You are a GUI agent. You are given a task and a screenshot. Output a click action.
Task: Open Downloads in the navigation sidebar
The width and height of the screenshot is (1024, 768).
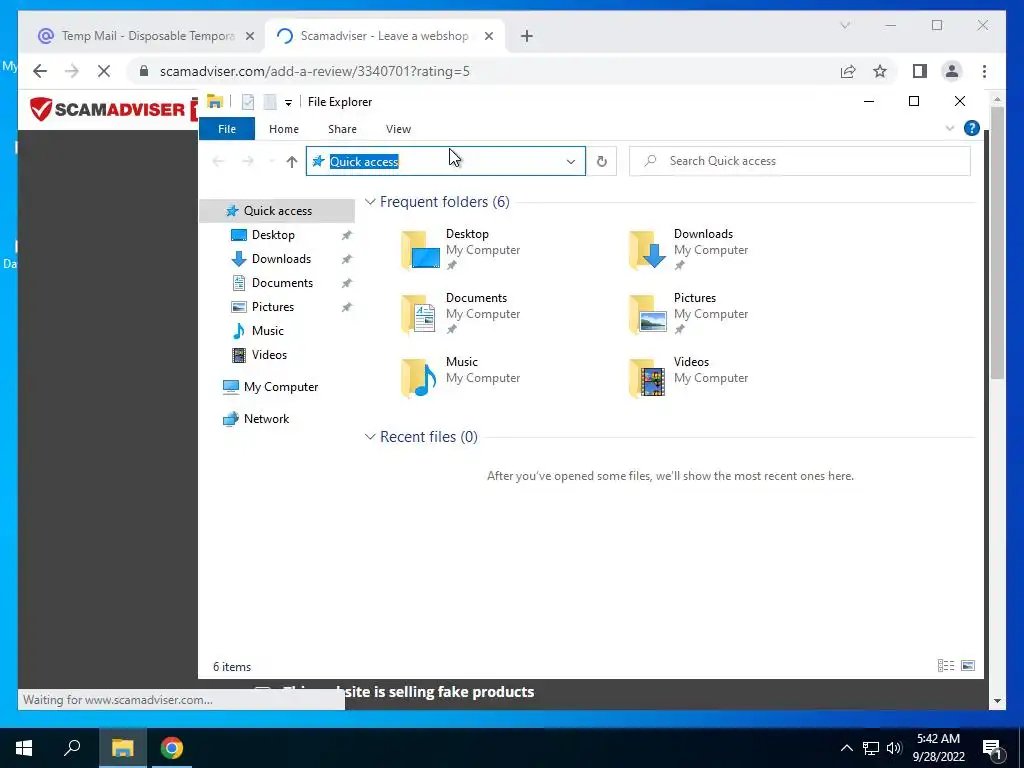click(281, 259)
